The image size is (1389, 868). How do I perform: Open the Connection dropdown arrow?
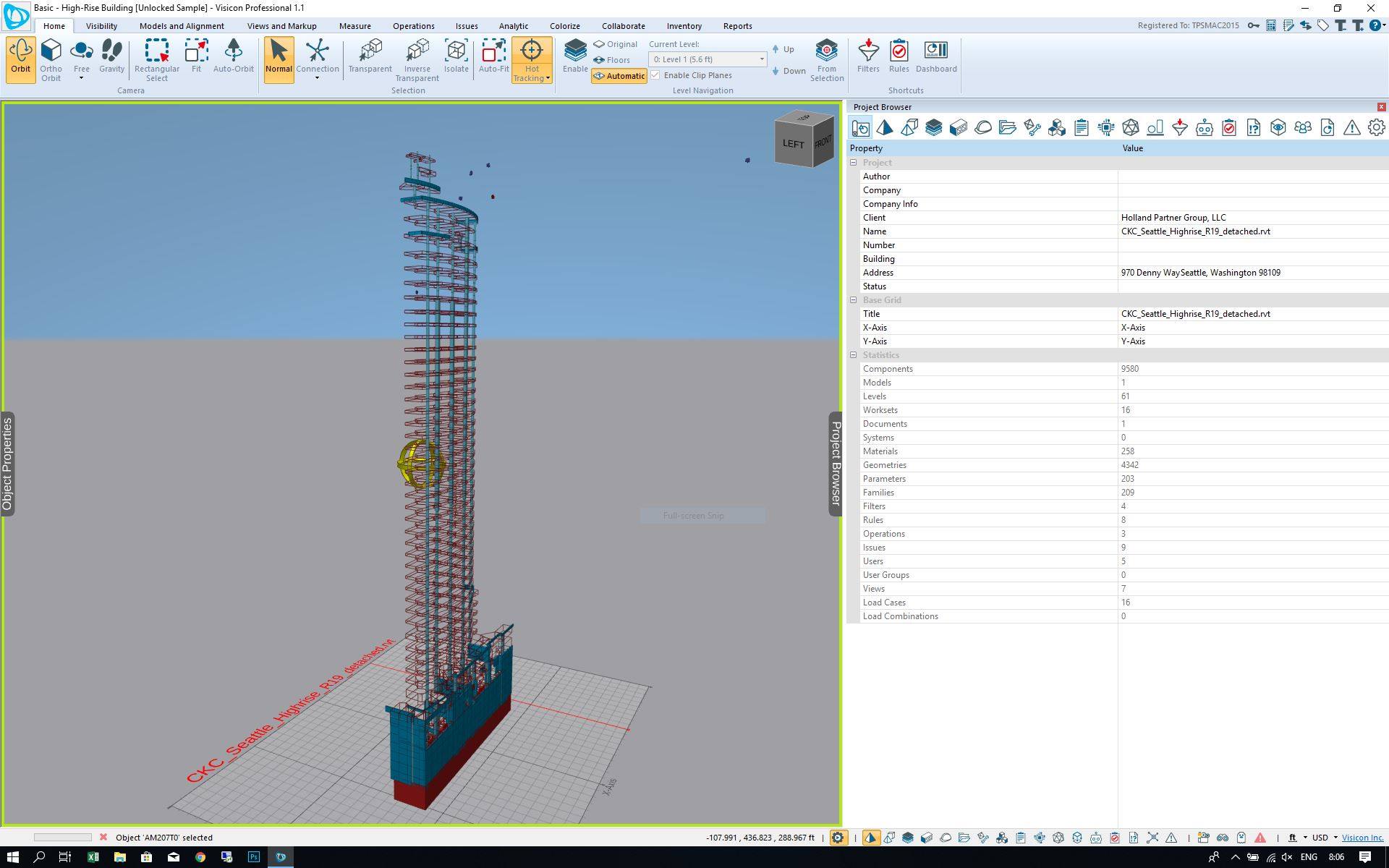[317, 78]
